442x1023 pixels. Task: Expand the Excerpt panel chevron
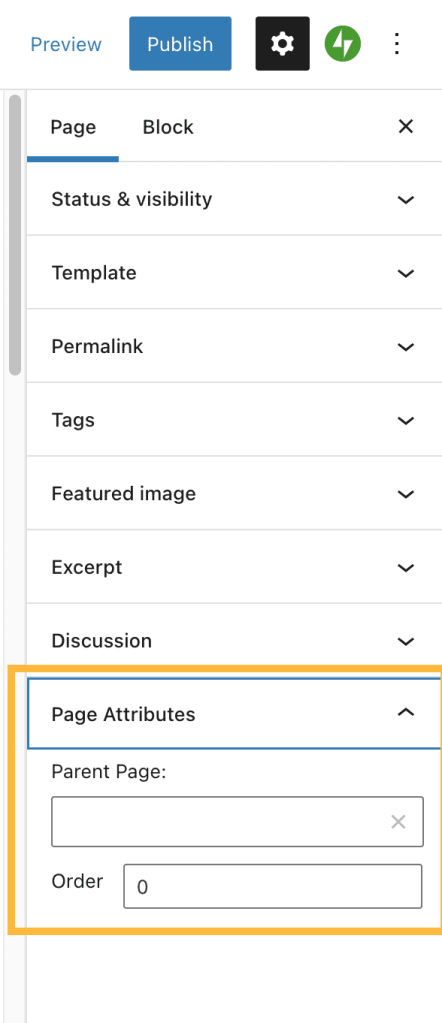coord(406,568)
